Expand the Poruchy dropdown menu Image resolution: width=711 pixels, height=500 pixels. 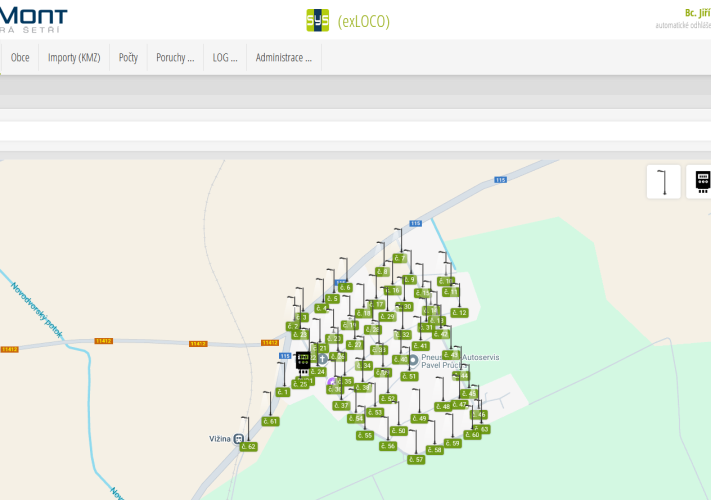point(175,58)
